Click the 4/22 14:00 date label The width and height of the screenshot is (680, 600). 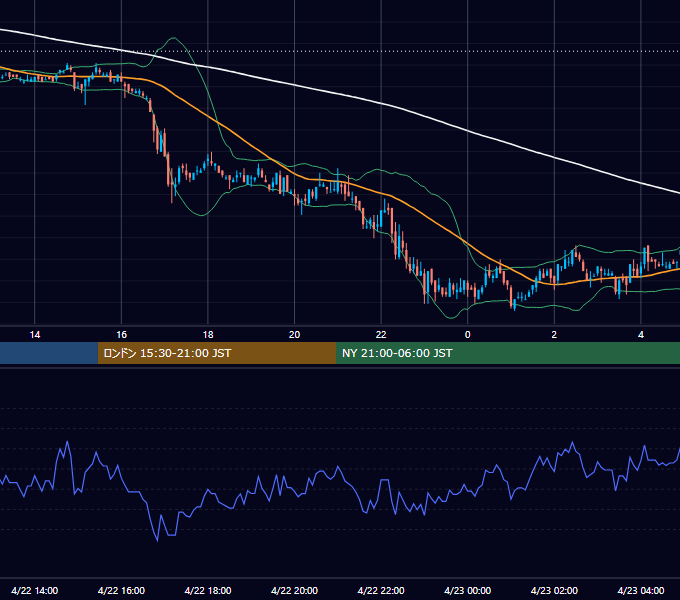pos(35,591)
